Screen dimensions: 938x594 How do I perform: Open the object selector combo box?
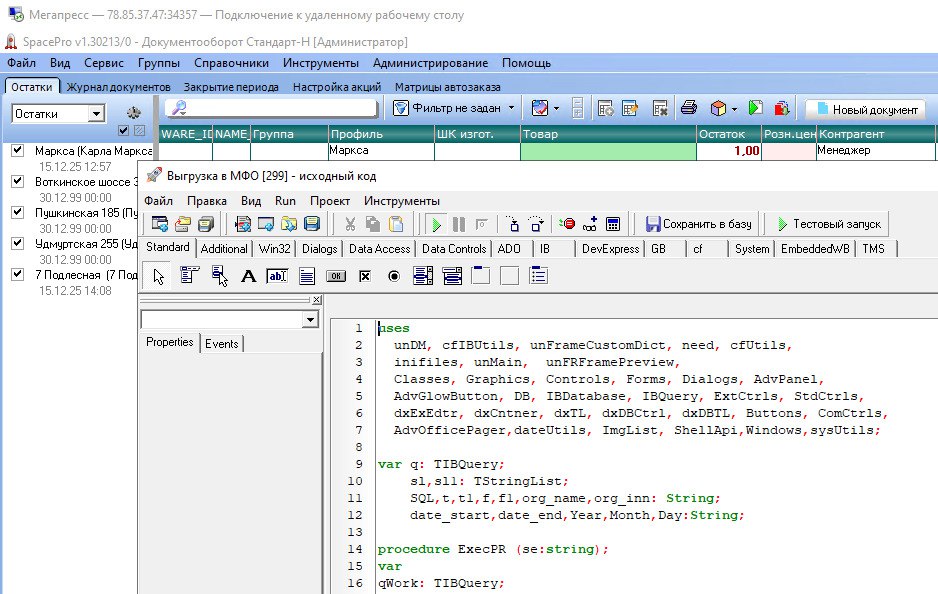(309, 320)
